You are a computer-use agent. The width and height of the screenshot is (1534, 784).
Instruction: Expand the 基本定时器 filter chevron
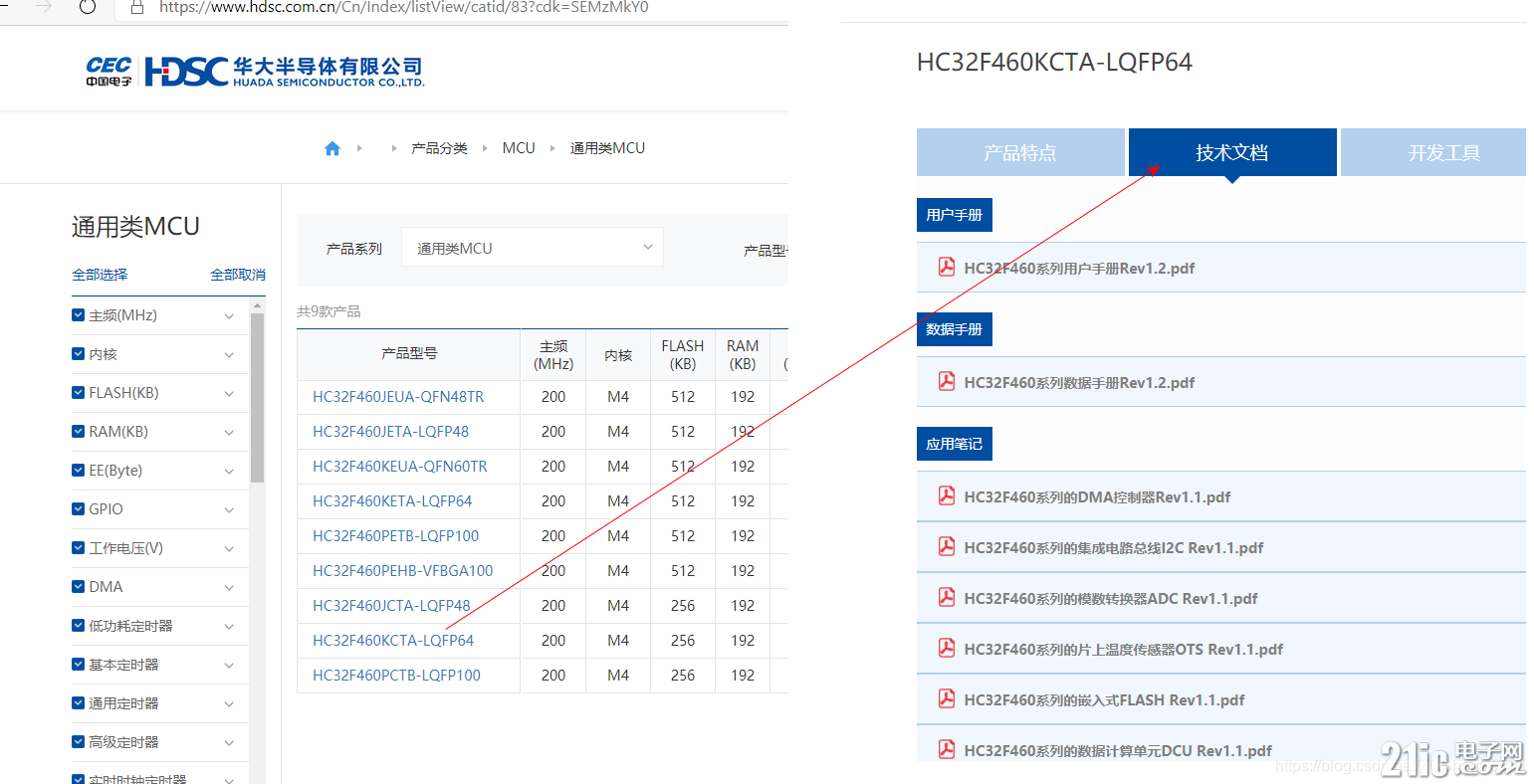pos(229,666)
